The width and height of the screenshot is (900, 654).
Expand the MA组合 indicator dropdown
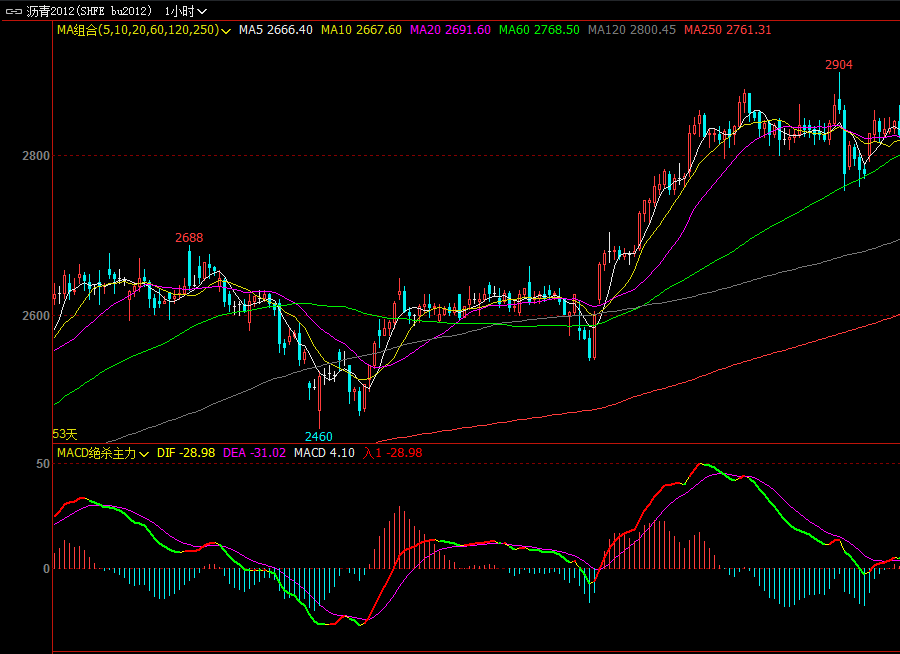(x=226, y=30)
